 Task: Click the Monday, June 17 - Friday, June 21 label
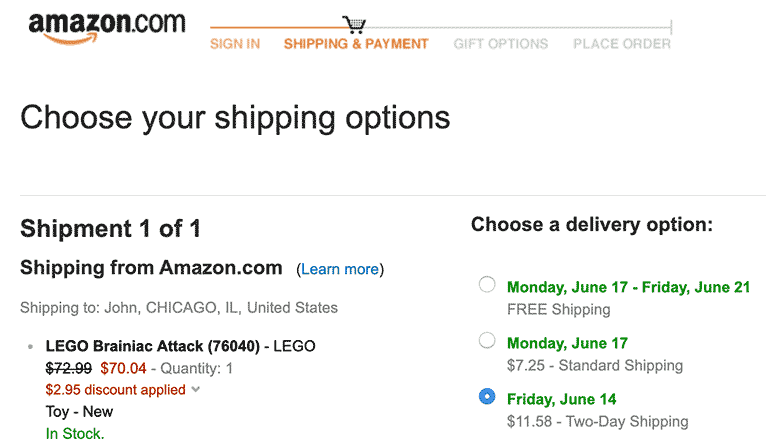pyautogui.click(x=628, y=287)
